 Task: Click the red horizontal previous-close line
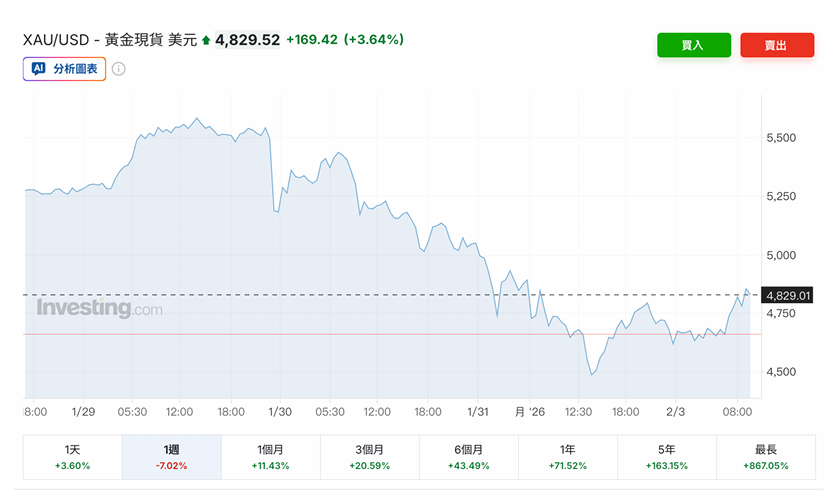(300, 334)
